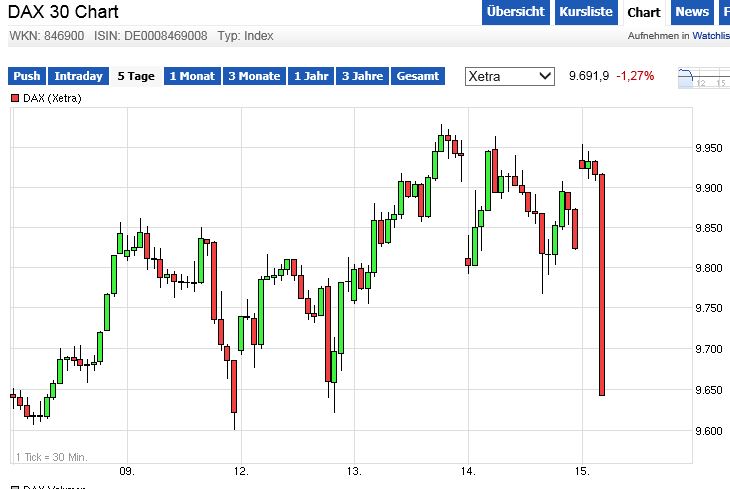Open the Xetra exchange dropdown
Viewport: 730px width, 489px height.
tap(510, 76)
